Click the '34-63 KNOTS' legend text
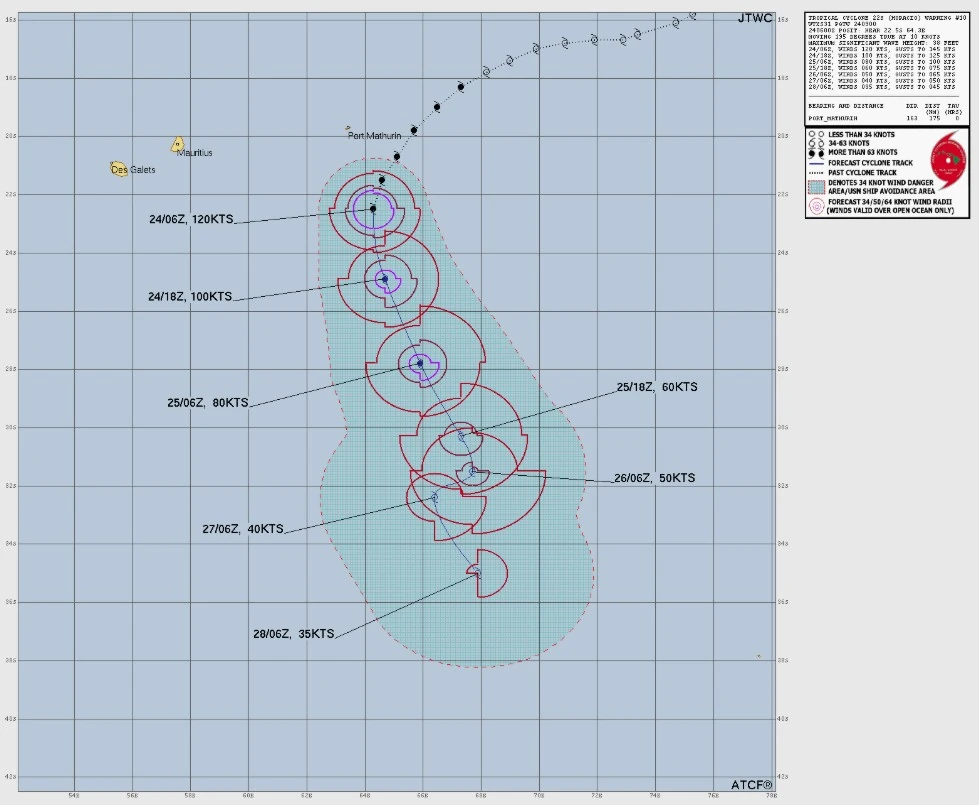Image resolution: width=979 pixels, height=805 pixels. [x=849, y=143]
